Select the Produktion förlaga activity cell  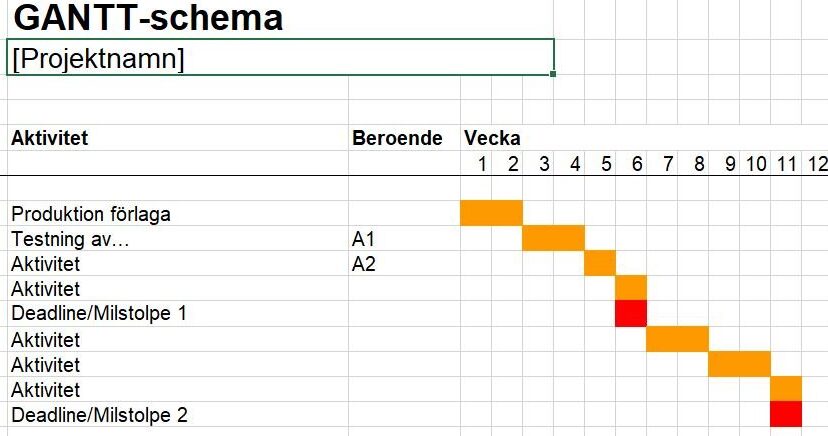pyautogui.click(x=177, y=213)
